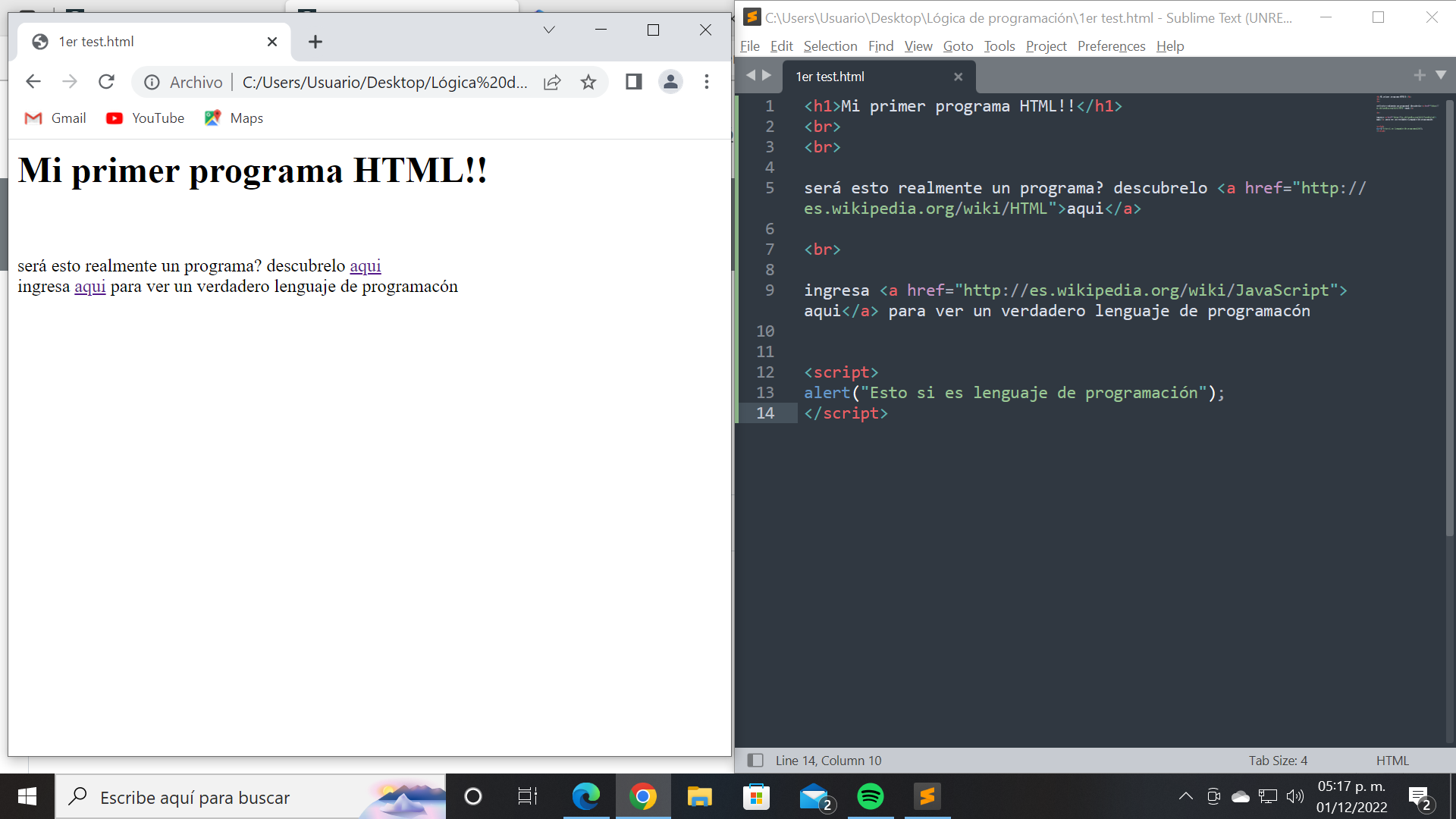Click the new tab plus icon in Sublime Text
The width and height of the screenshot is (1456, 819).
pyautogui.click(x=1420, y=75)
